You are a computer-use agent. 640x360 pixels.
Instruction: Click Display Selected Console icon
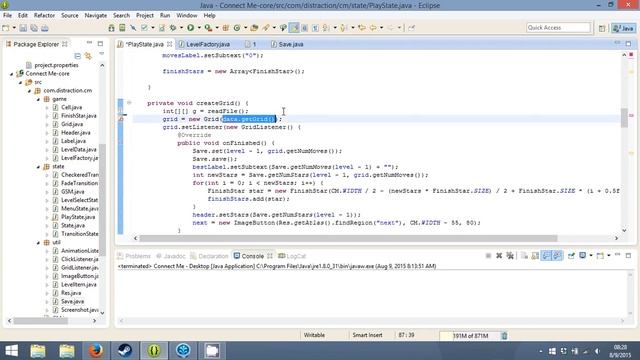pyautogui.click(x=583, y=256)
